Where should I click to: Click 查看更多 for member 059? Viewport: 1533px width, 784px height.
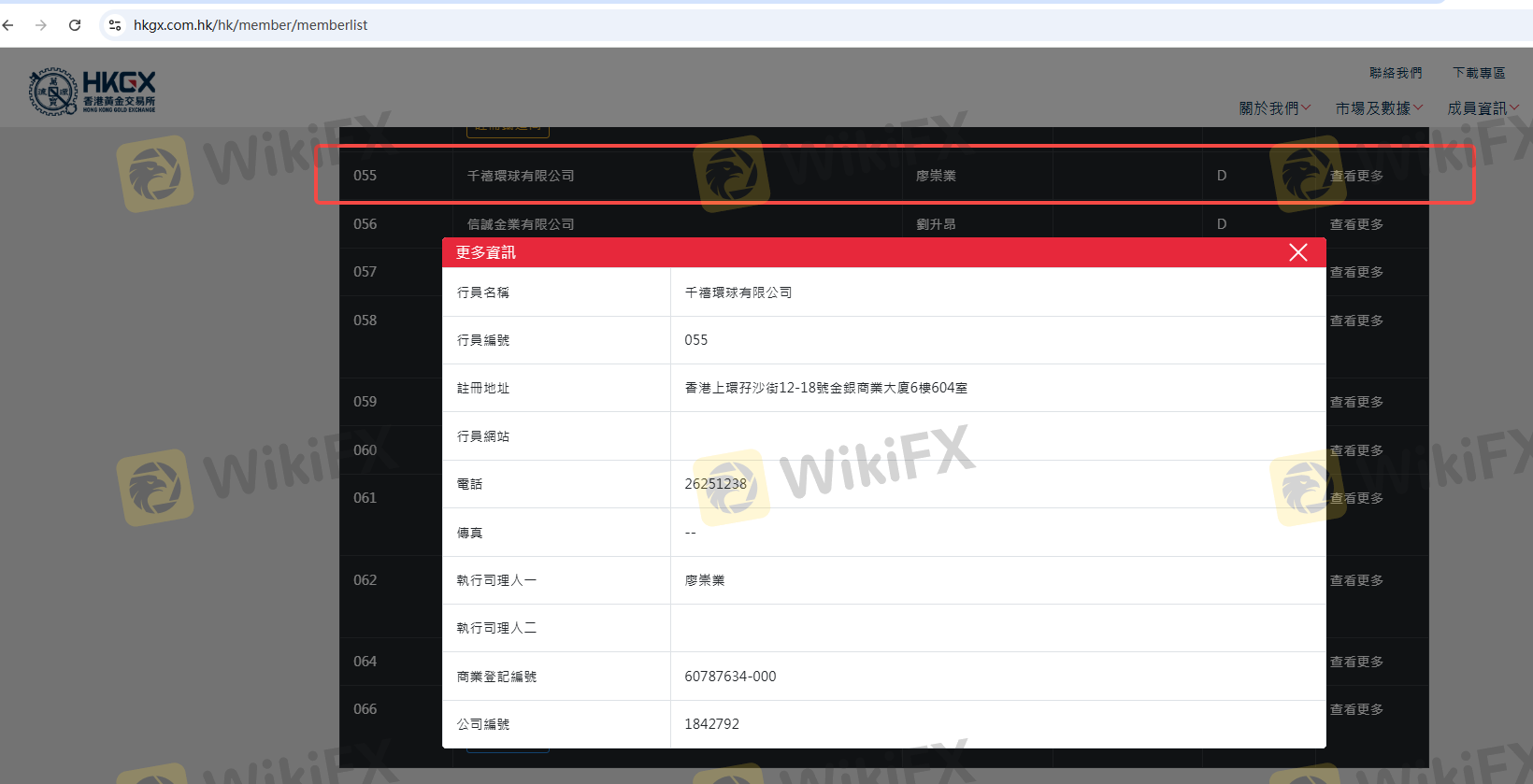pyautogui.click(x=1356, y=402)
